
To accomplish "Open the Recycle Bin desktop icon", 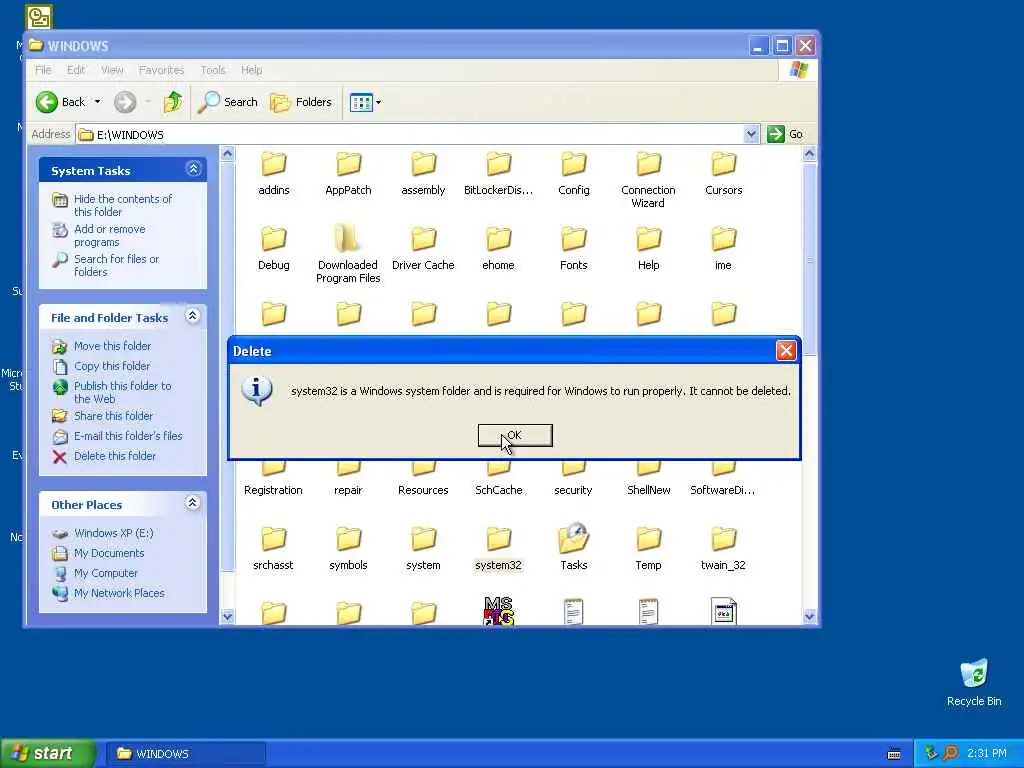I will click(974, 683).
